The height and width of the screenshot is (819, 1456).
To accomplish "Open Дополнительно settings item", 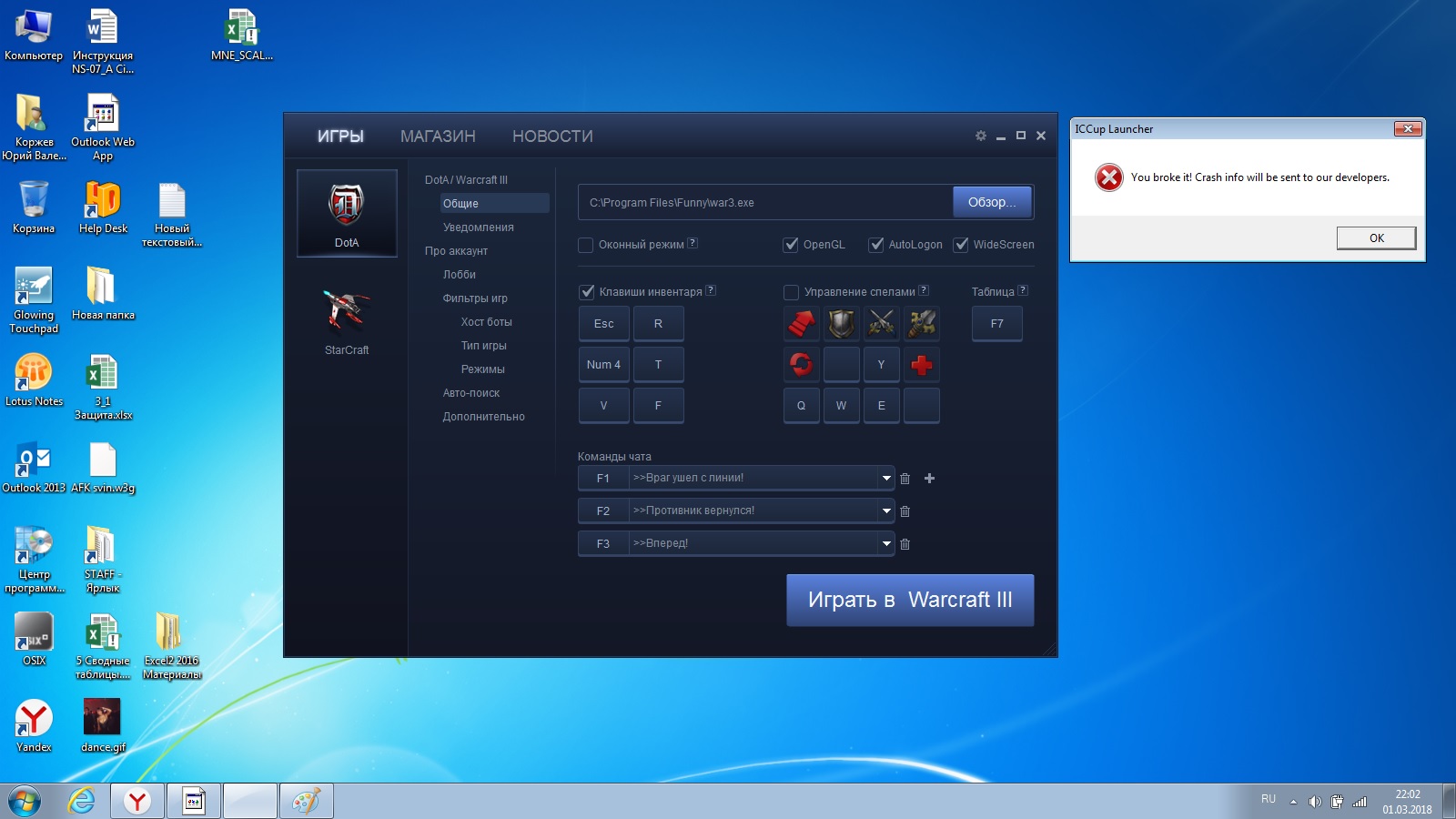I will coord(484,417).
